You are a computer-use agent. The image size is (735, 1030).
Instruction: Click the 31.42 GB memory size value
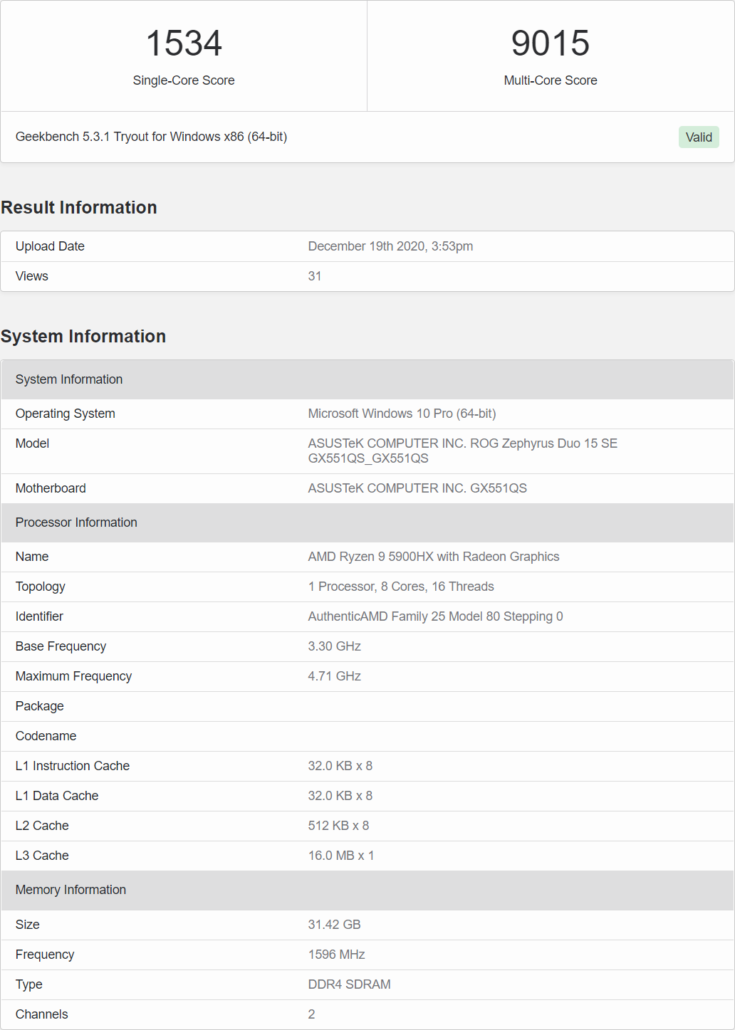334,924
